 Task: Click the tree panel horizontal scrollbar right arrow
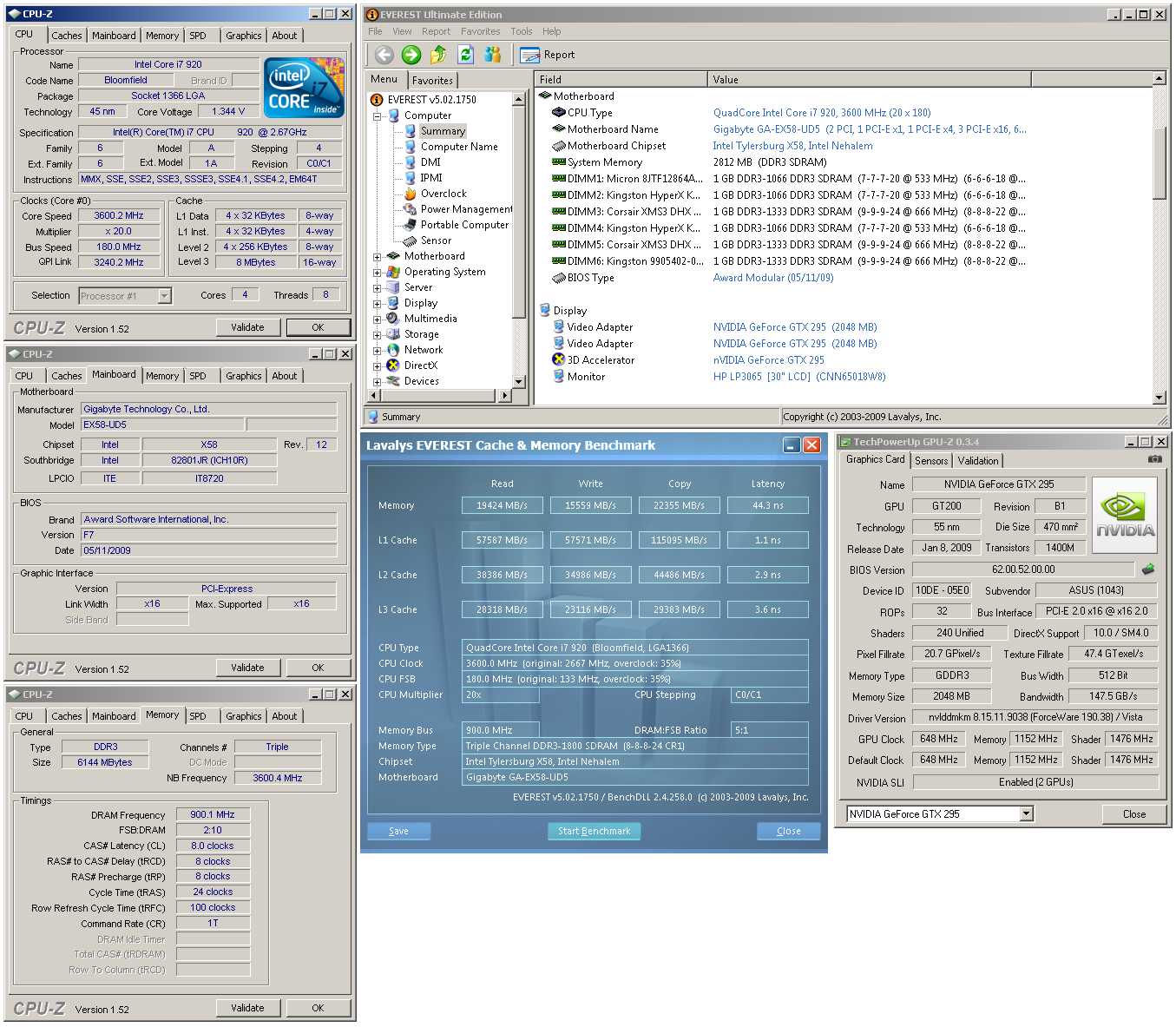506,395
